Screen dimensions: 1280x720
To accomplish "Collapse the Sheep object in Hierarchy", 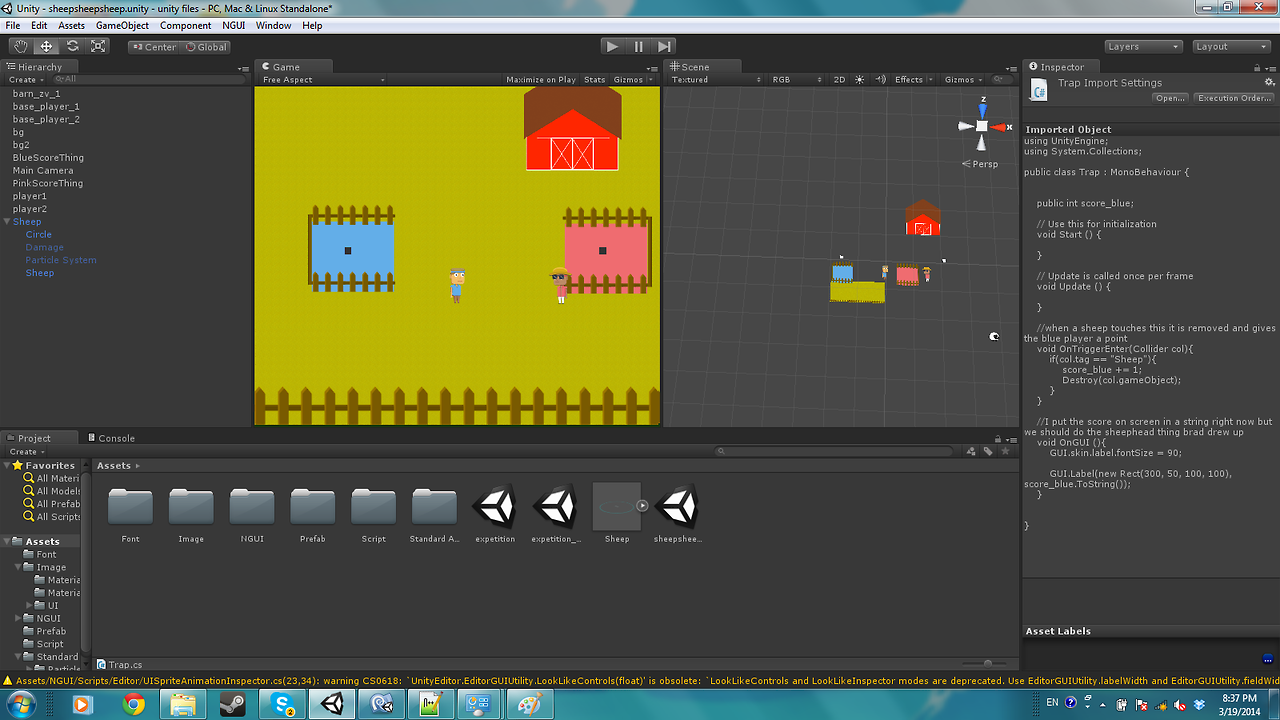I will coord(7,222).
